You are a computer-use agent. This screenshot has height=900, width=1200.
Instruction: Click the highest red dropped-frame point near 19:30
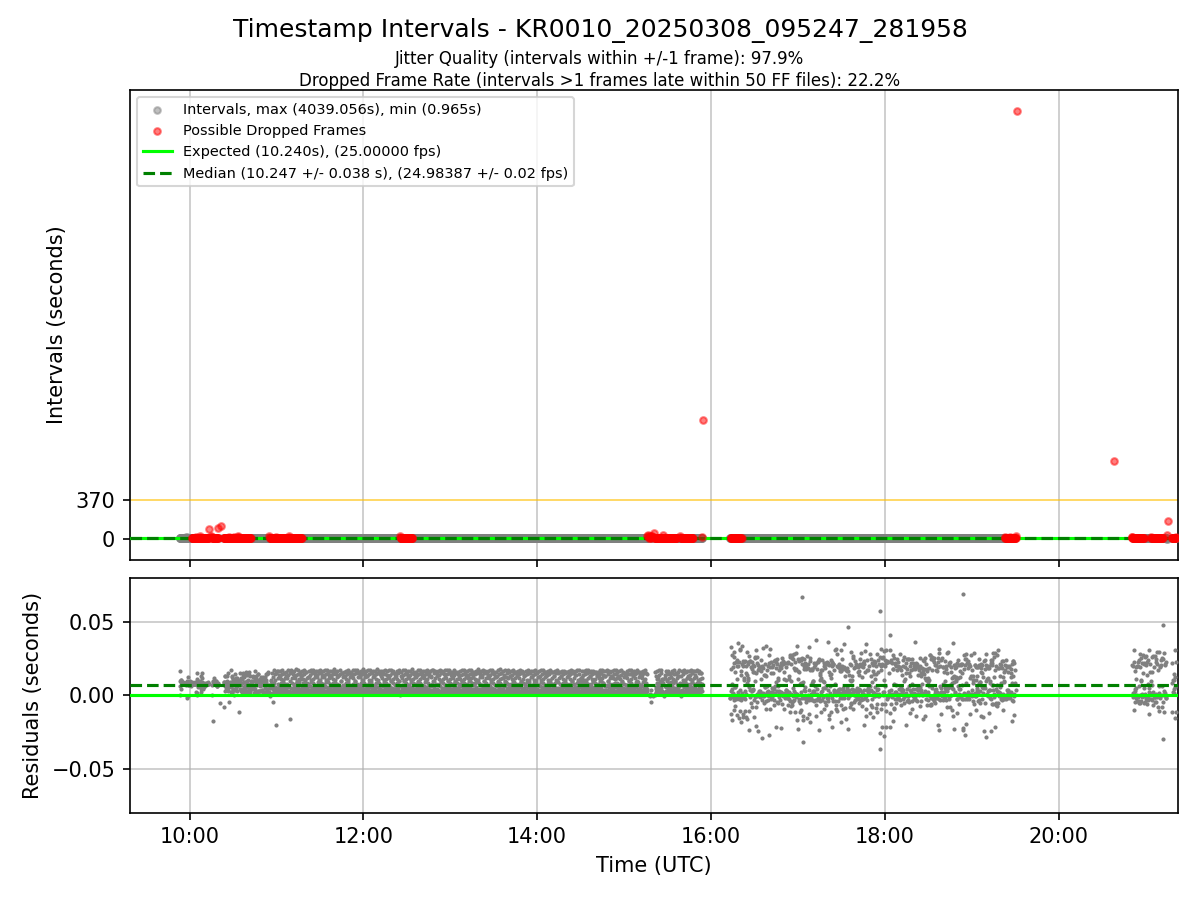(x=1017, y=111)
